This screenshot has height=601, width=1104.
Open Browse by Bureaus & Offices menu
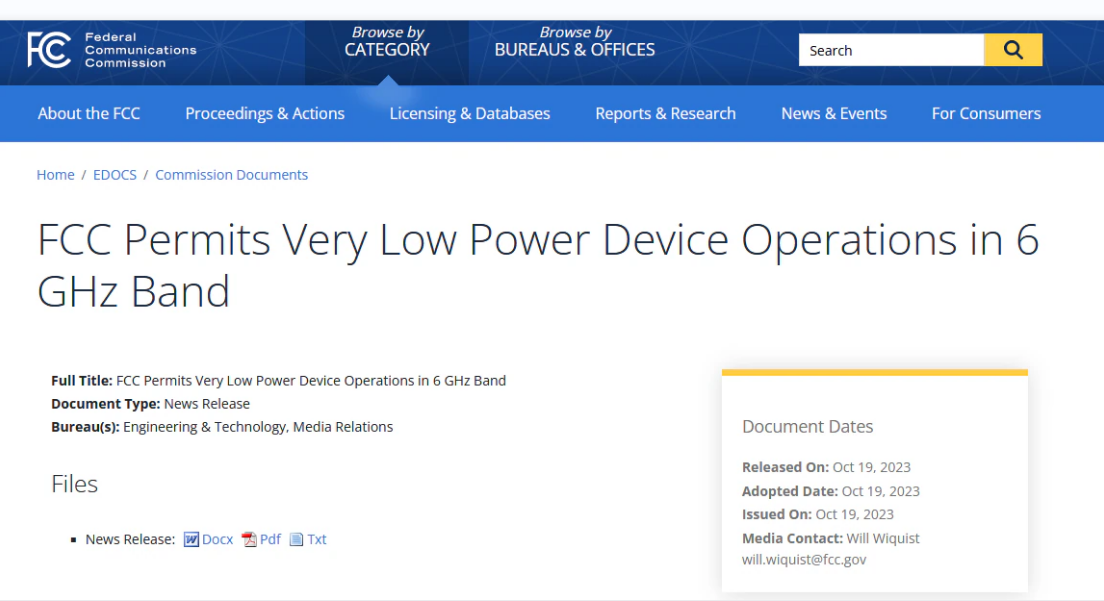click(575, 42)
